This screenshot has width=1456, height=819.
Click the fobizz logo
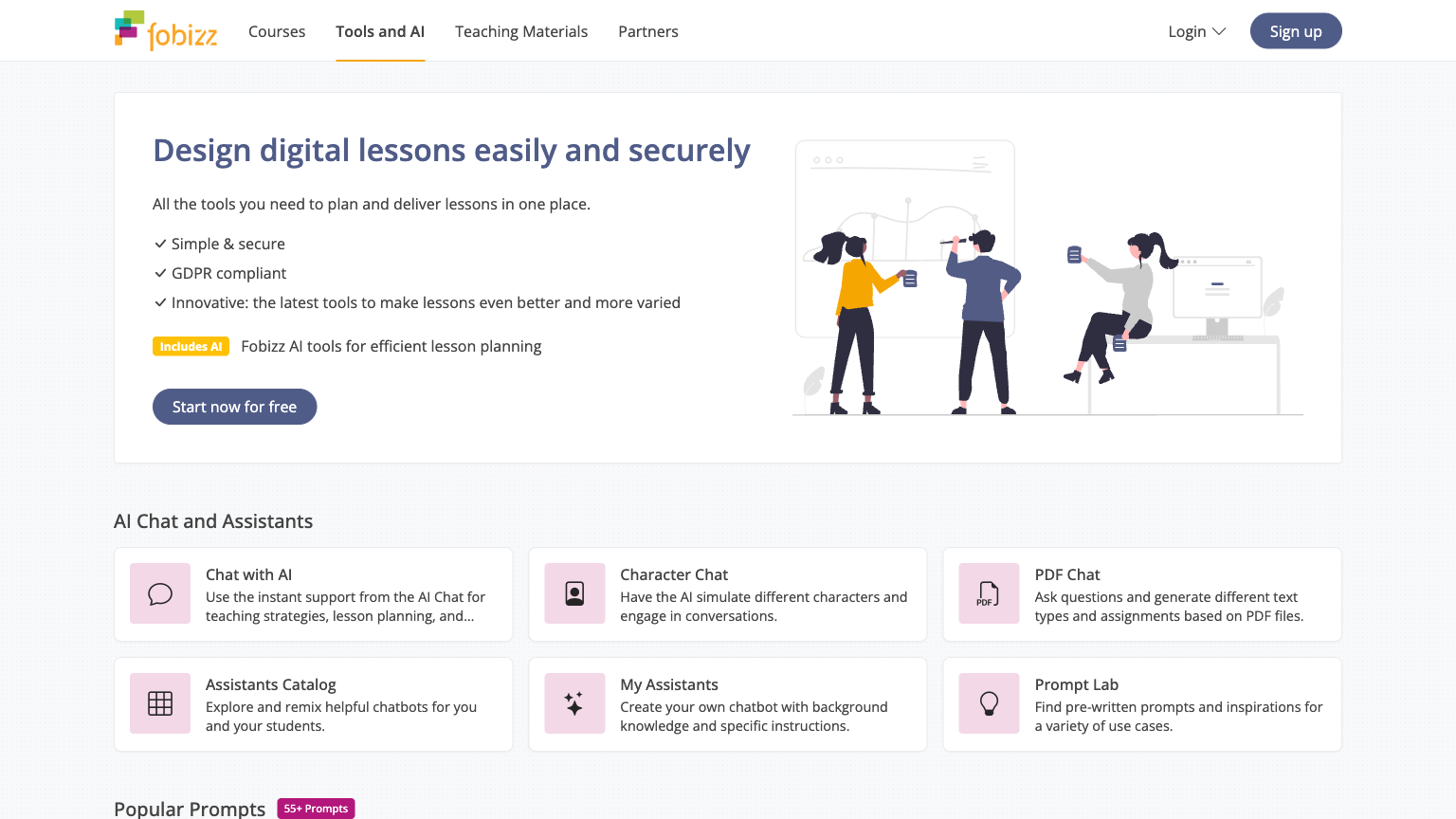166,29
